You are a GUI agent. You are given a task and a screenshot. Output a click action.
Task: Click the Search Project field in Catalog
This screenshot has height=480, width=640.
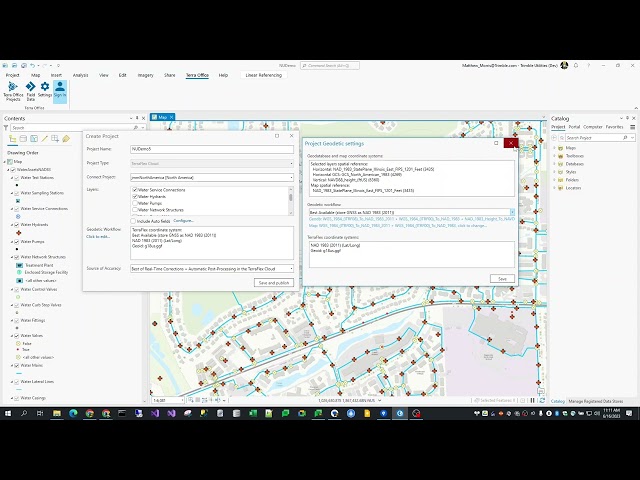point(596,138)
